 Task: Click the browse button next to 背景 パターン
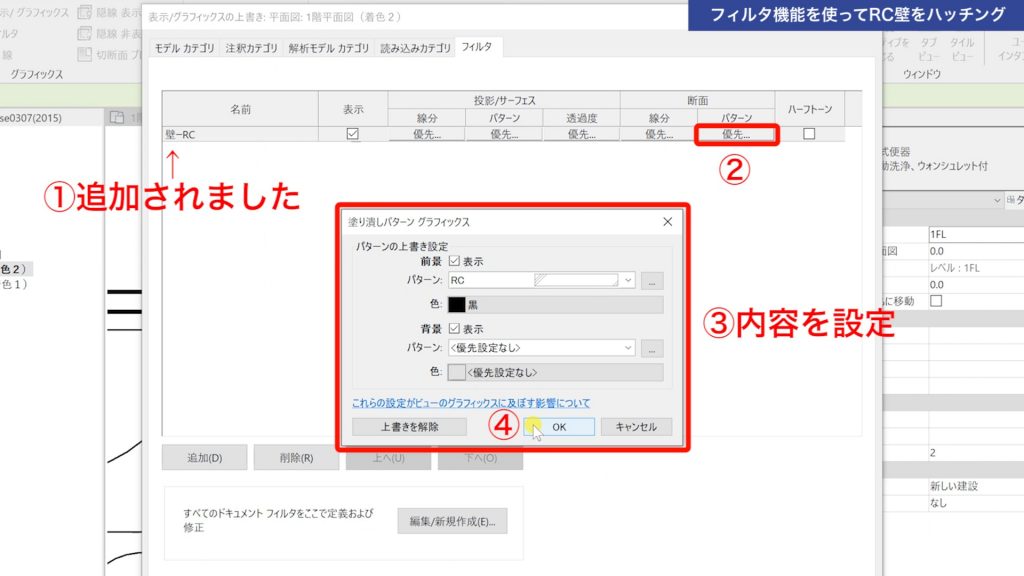coord(652,348)
